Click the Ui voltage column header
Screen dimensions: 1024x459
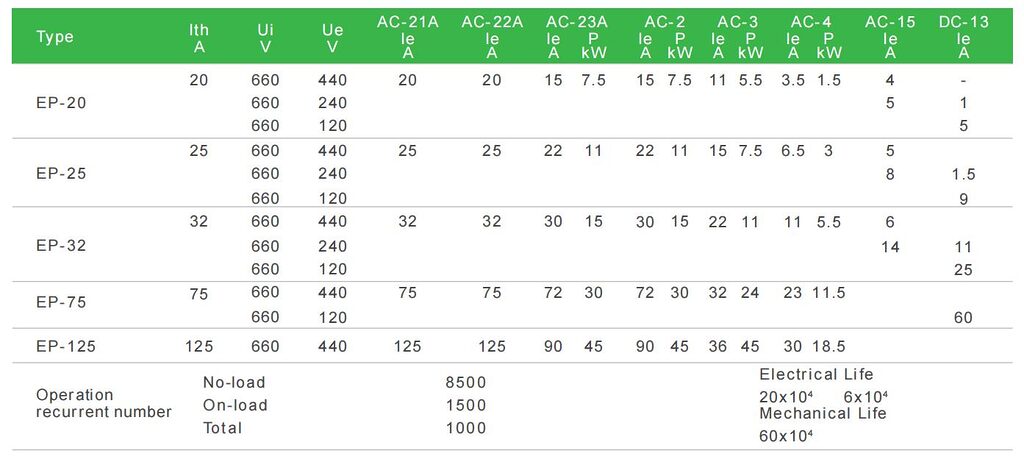(x=265, y=38)
